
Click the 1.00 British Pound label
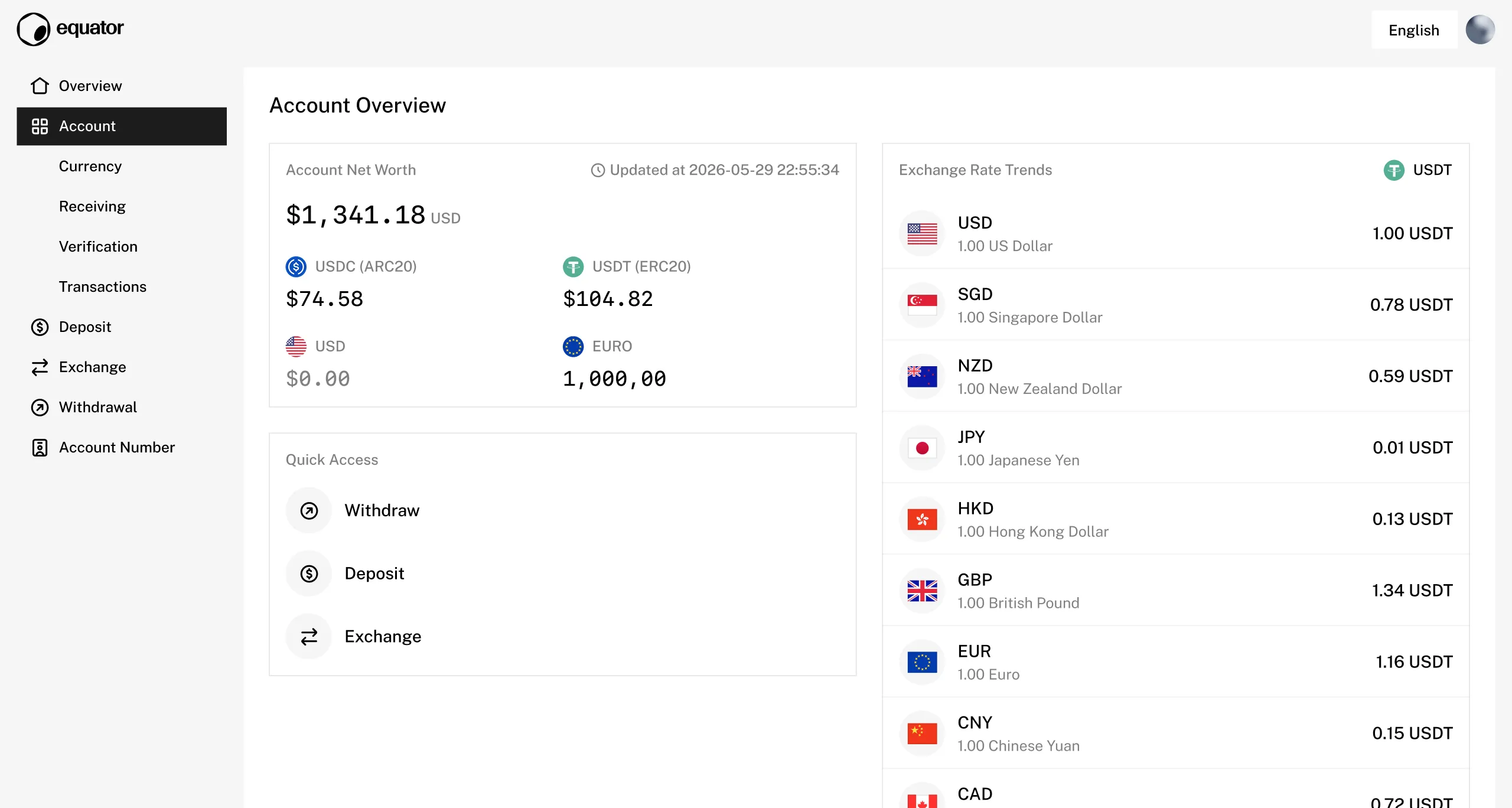point(1018,603)
